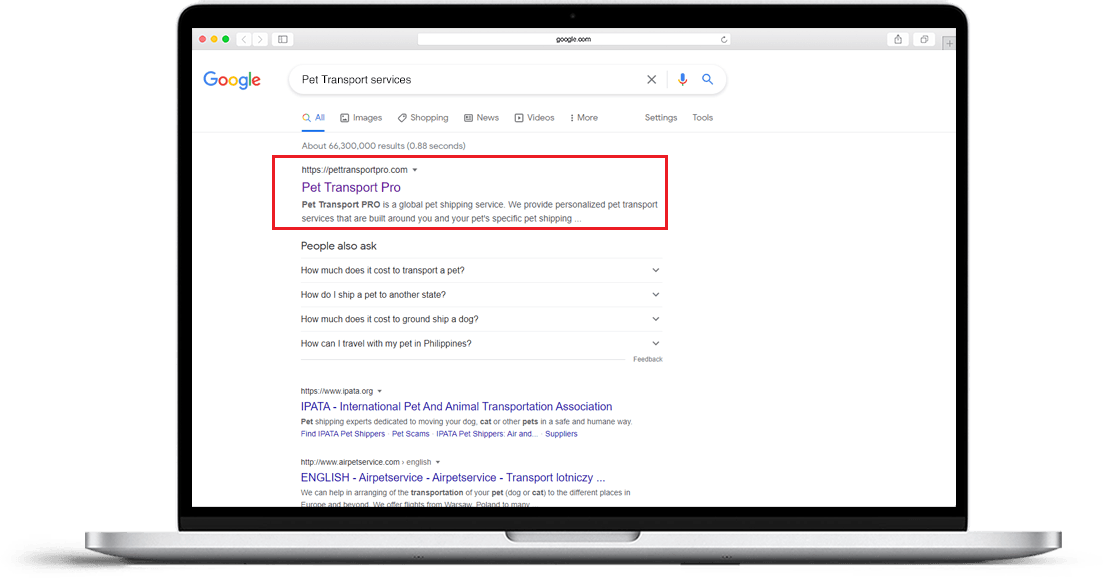Image resolution: width=1103 pixels, height=578 pixels.
Task: Open the IPATA International Pet Transportation link
Action: (457, 406)
